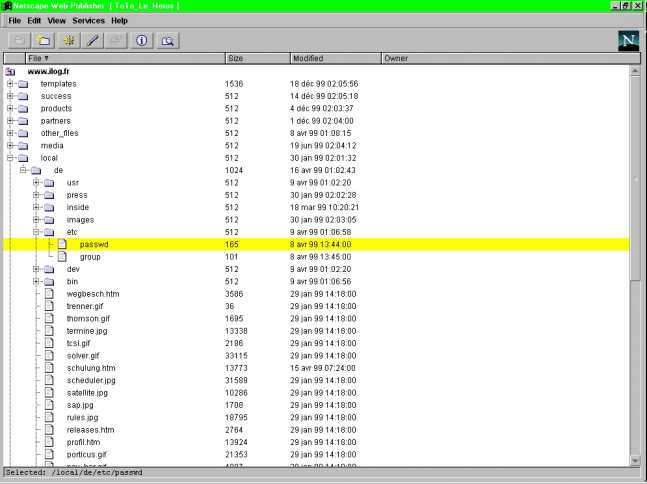The image size is (647, 484).
Task: Open the Services menu
Action: pos(88,21)
